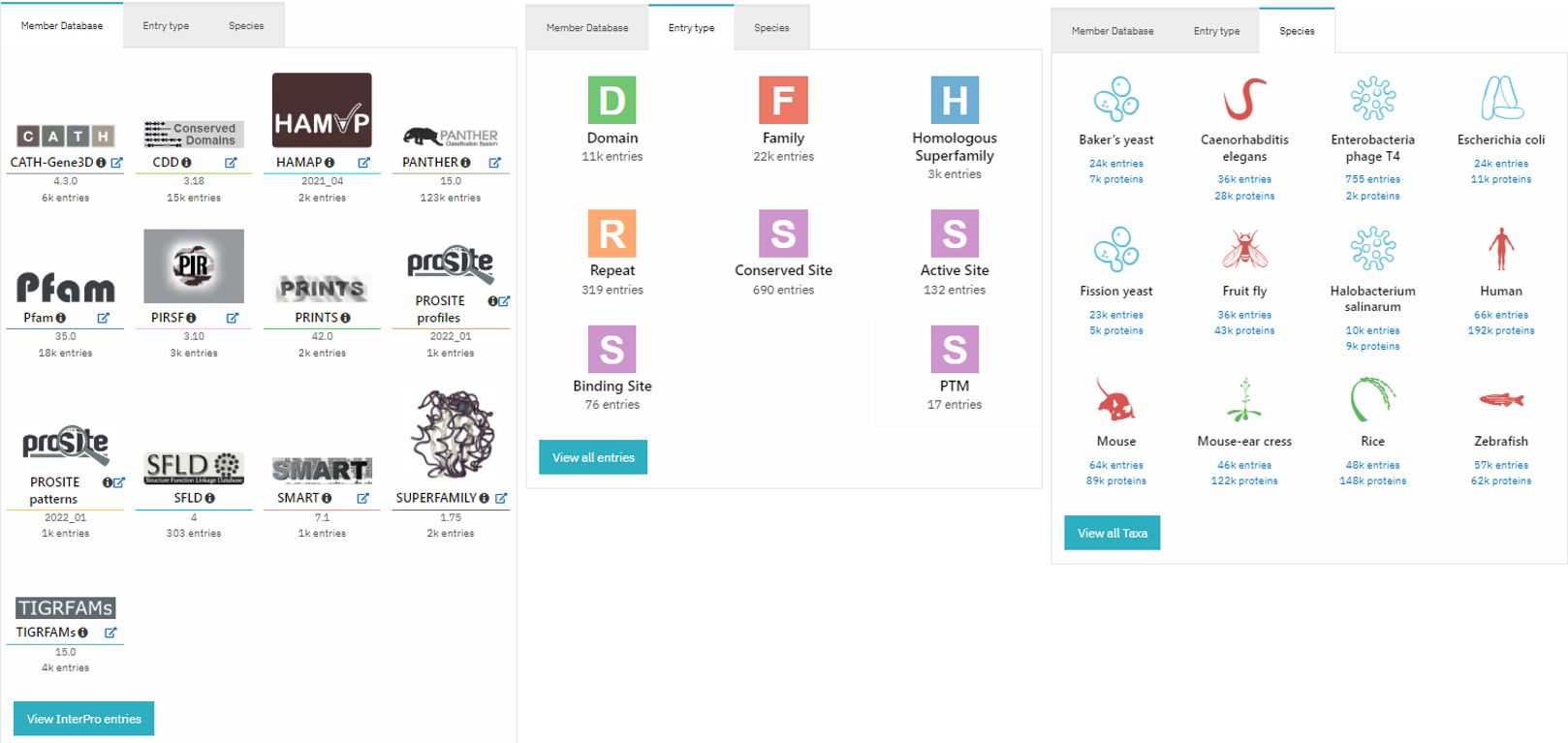
Task: Select the HAMAP database logo
Action: coord(322,110)
